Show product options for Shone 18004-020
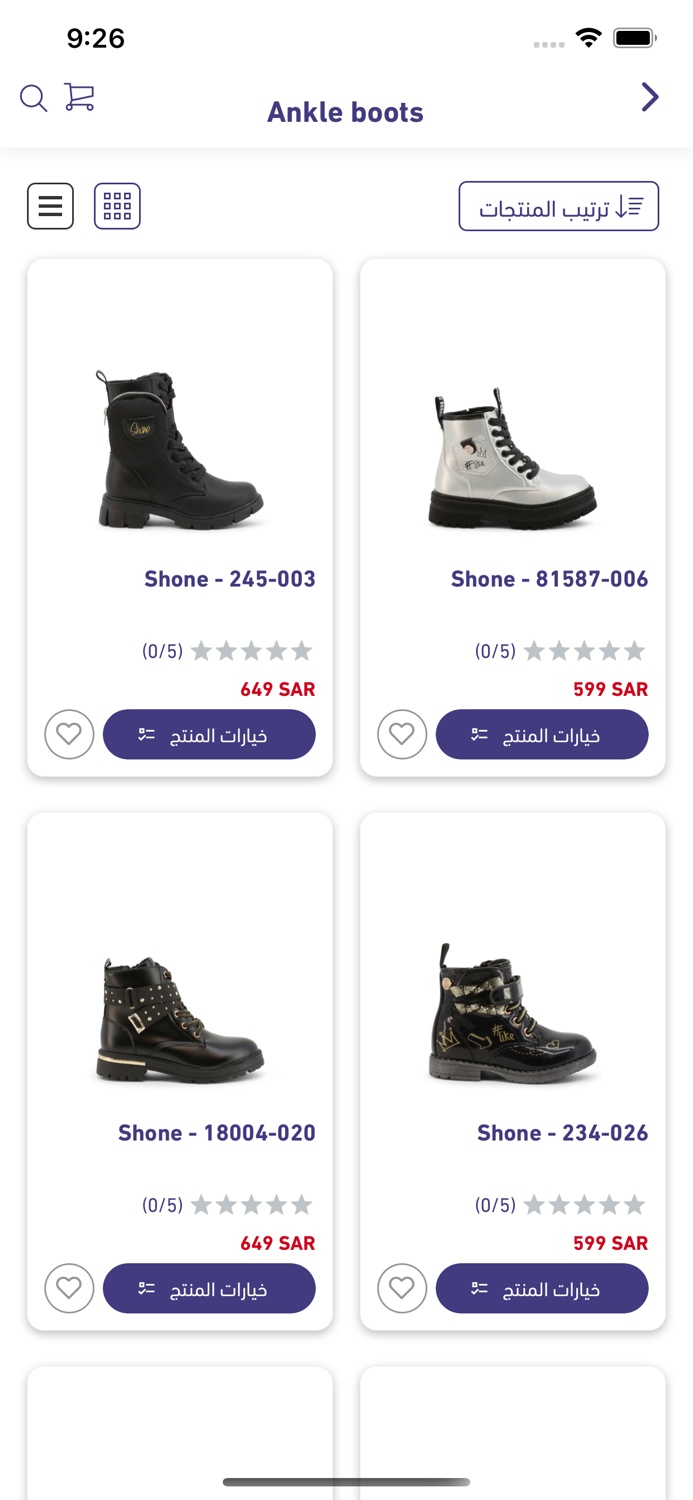693x1500 pixels. [209, 1288]
